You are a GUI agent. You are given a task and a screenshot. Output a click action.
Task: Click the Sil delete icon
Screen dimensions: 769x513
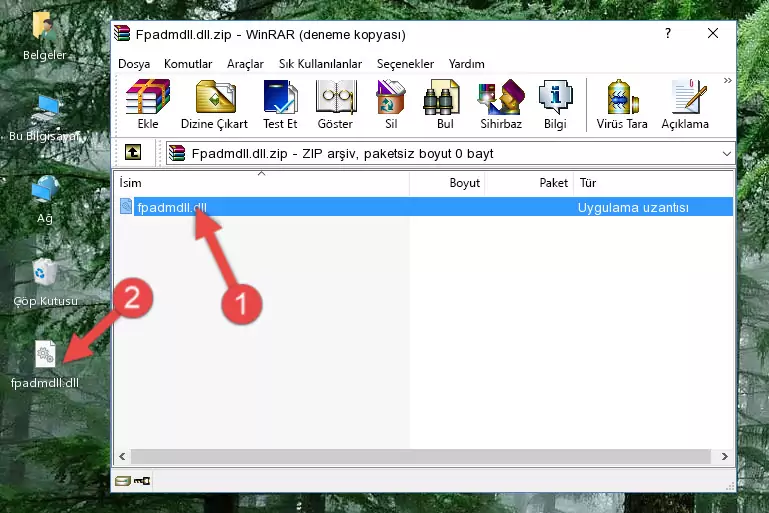pyautogui.click(x=391, y=97)
